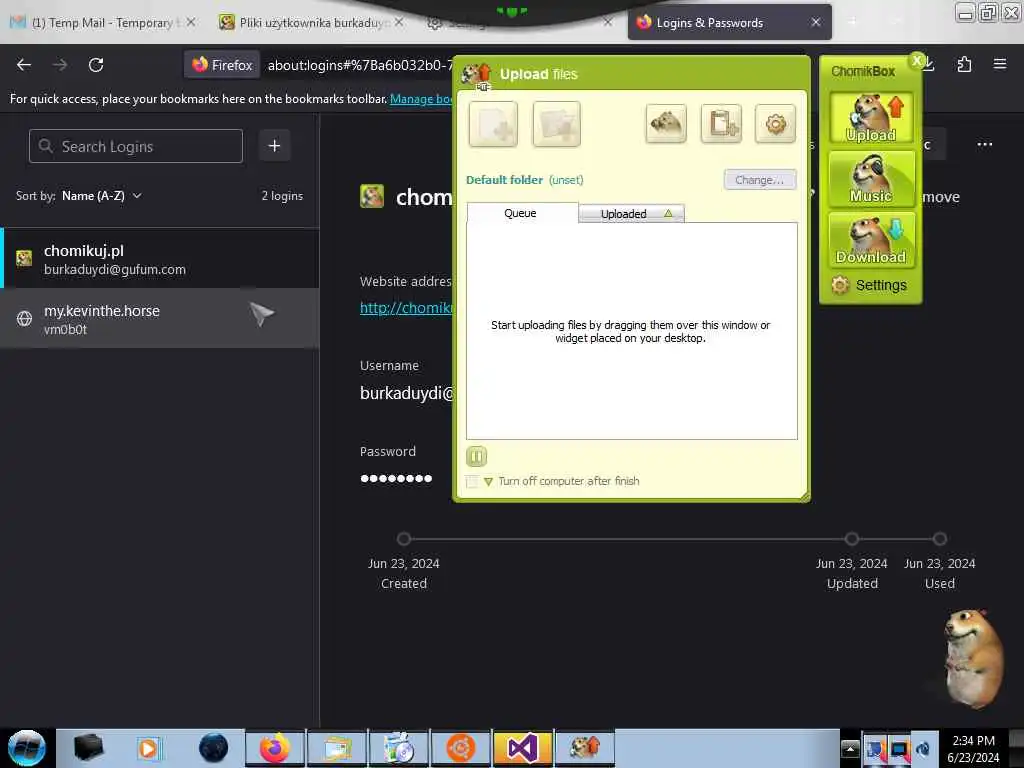
Task: Go back in Firefox
Action: pos(24,65)
